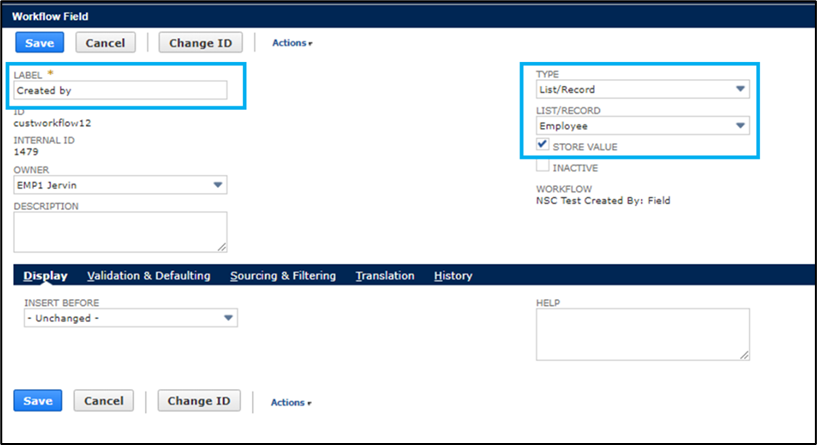Click the resize grip of the Help box
817x445 pixels.
click(x=745, y=355)
